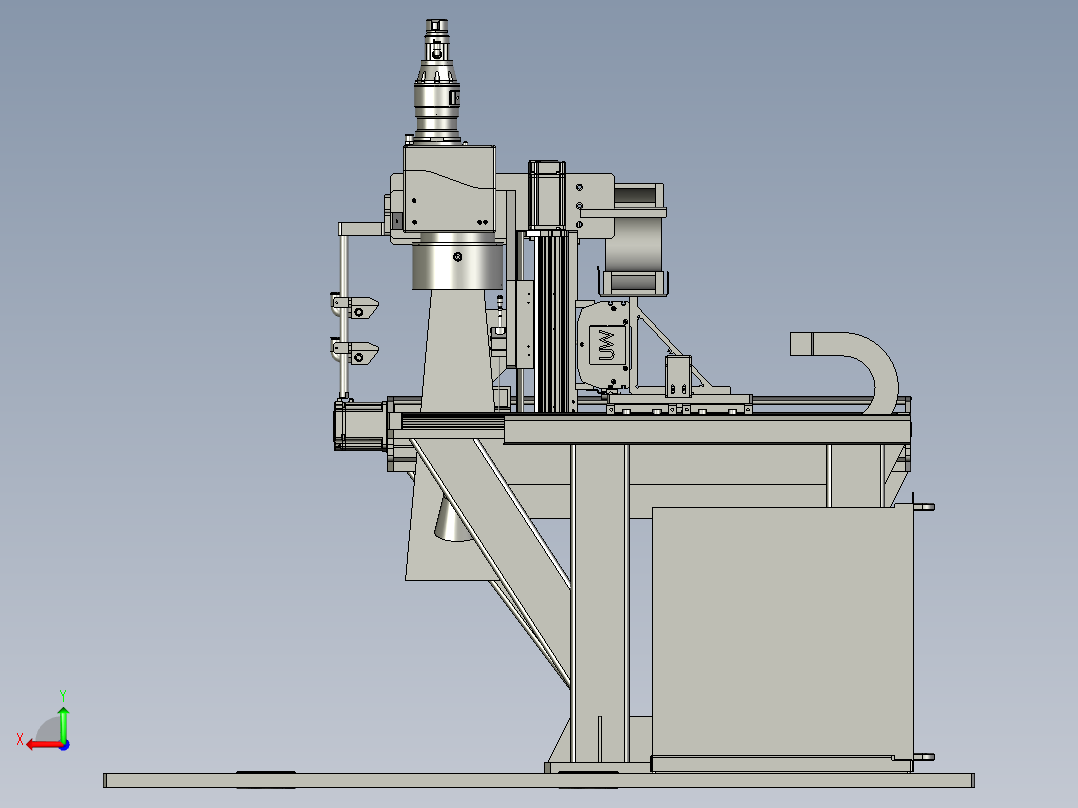Select the vertical black linear rail column
The width and height of the screenshot is (1078, 808).
553,320
